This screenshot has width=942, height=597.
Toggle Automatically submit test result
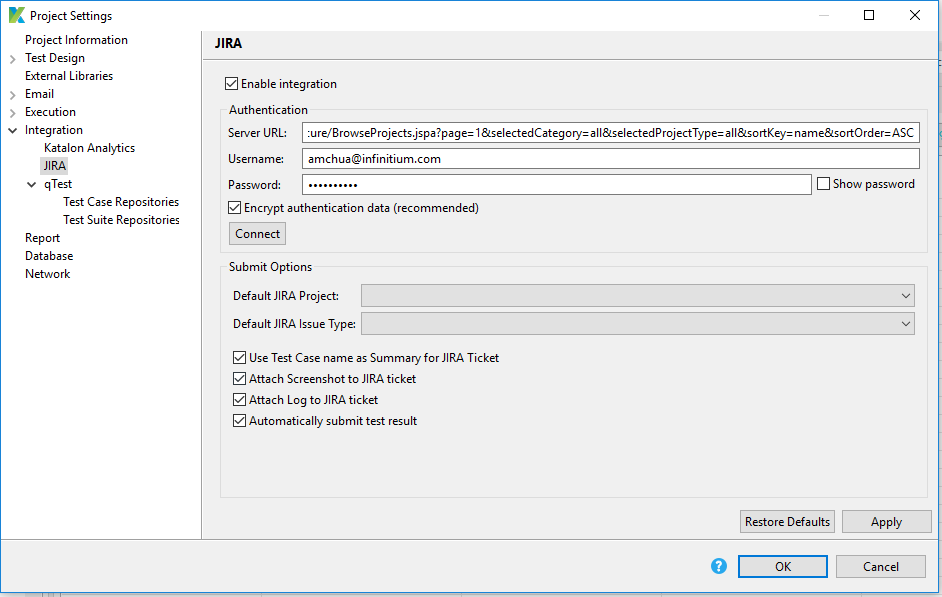pyautogui.click(x=239, y=421)
